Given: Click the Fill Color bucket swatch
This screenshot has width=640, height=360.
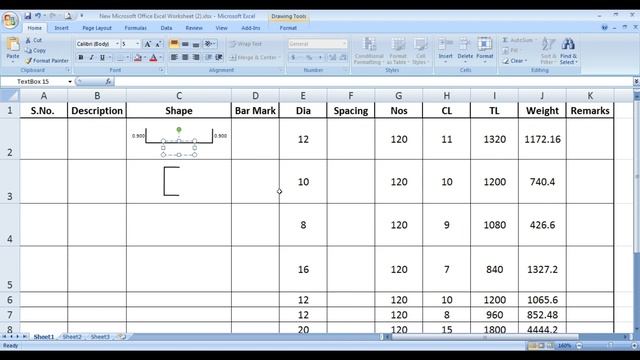Looking at the screenshot, I should [138, 58].
